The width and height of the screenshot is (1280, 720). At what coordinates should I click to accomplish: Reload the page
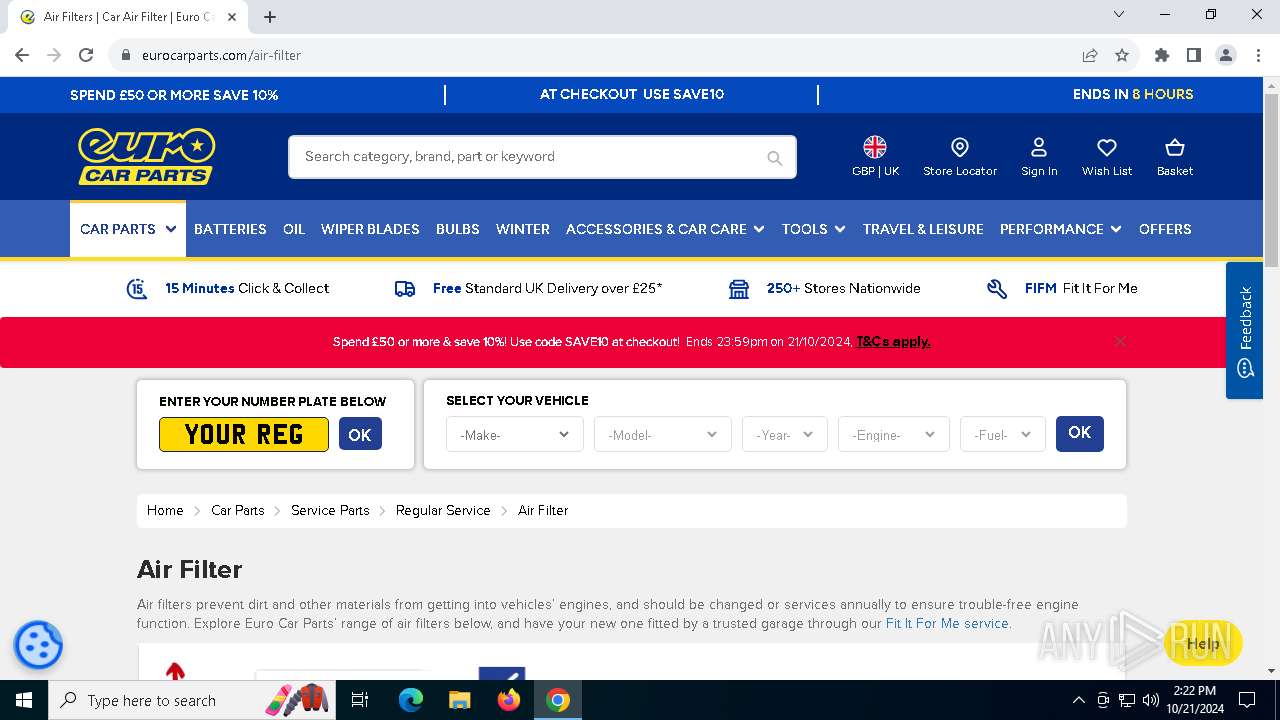(x=86, y=55)
